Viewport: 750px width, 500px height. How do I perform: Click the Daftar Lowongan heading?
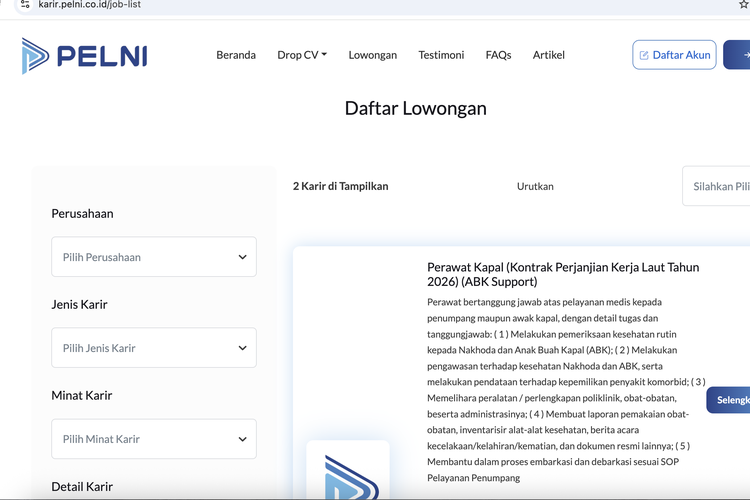tap(416, 109)
